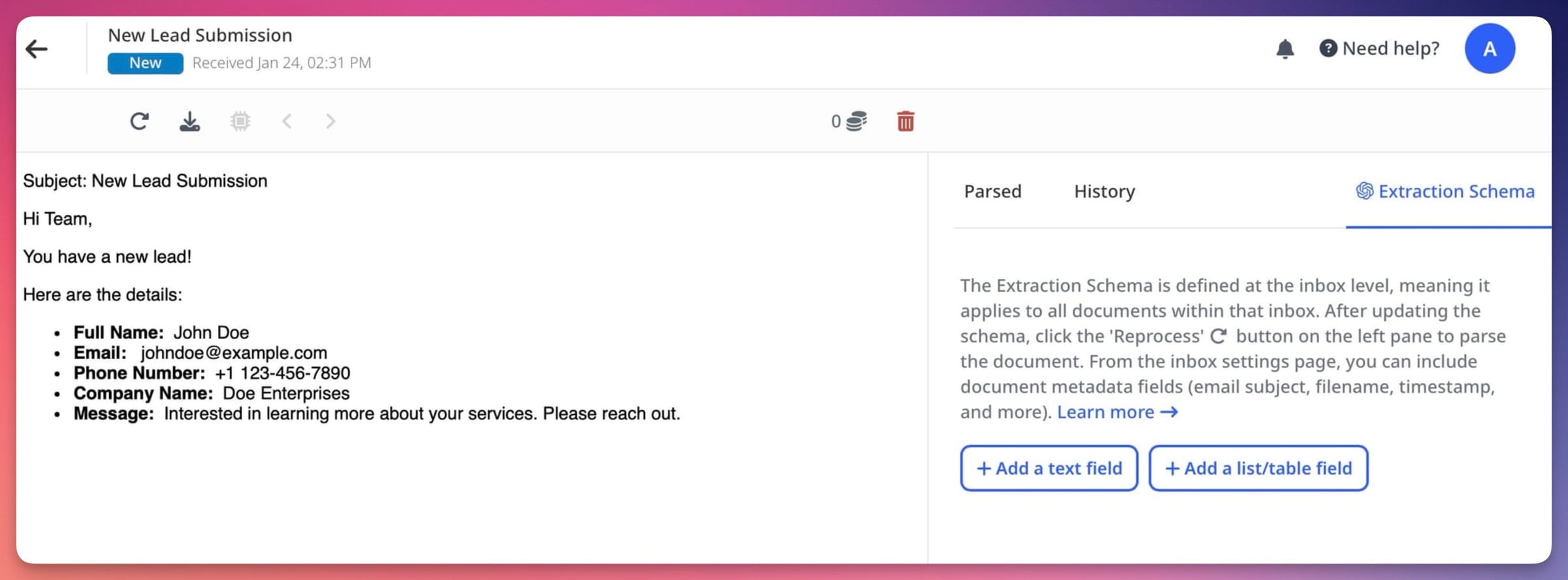Open the History tab
The image size is (1568, 580).
1103,191
